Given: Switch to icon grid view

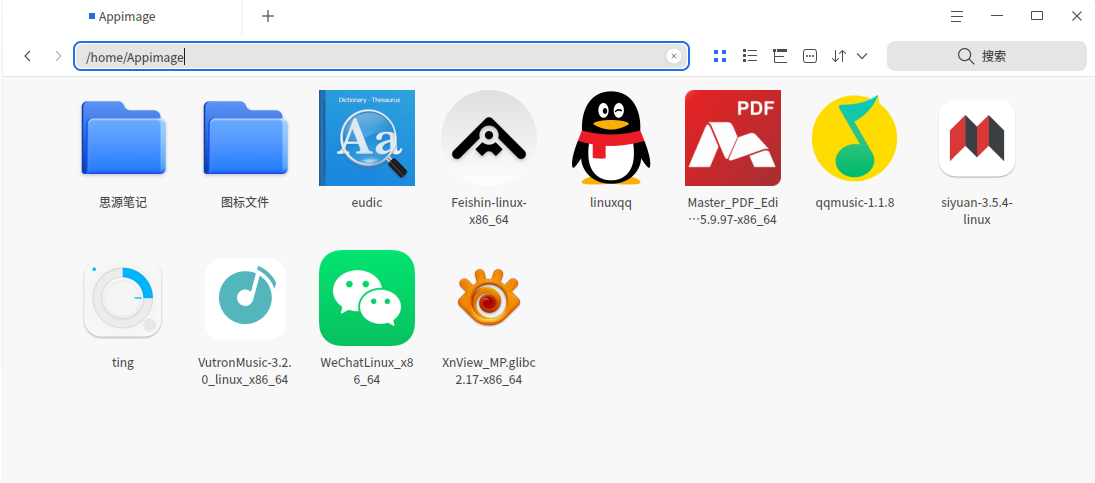Looking at the screenshot, I should coord(720,57).
